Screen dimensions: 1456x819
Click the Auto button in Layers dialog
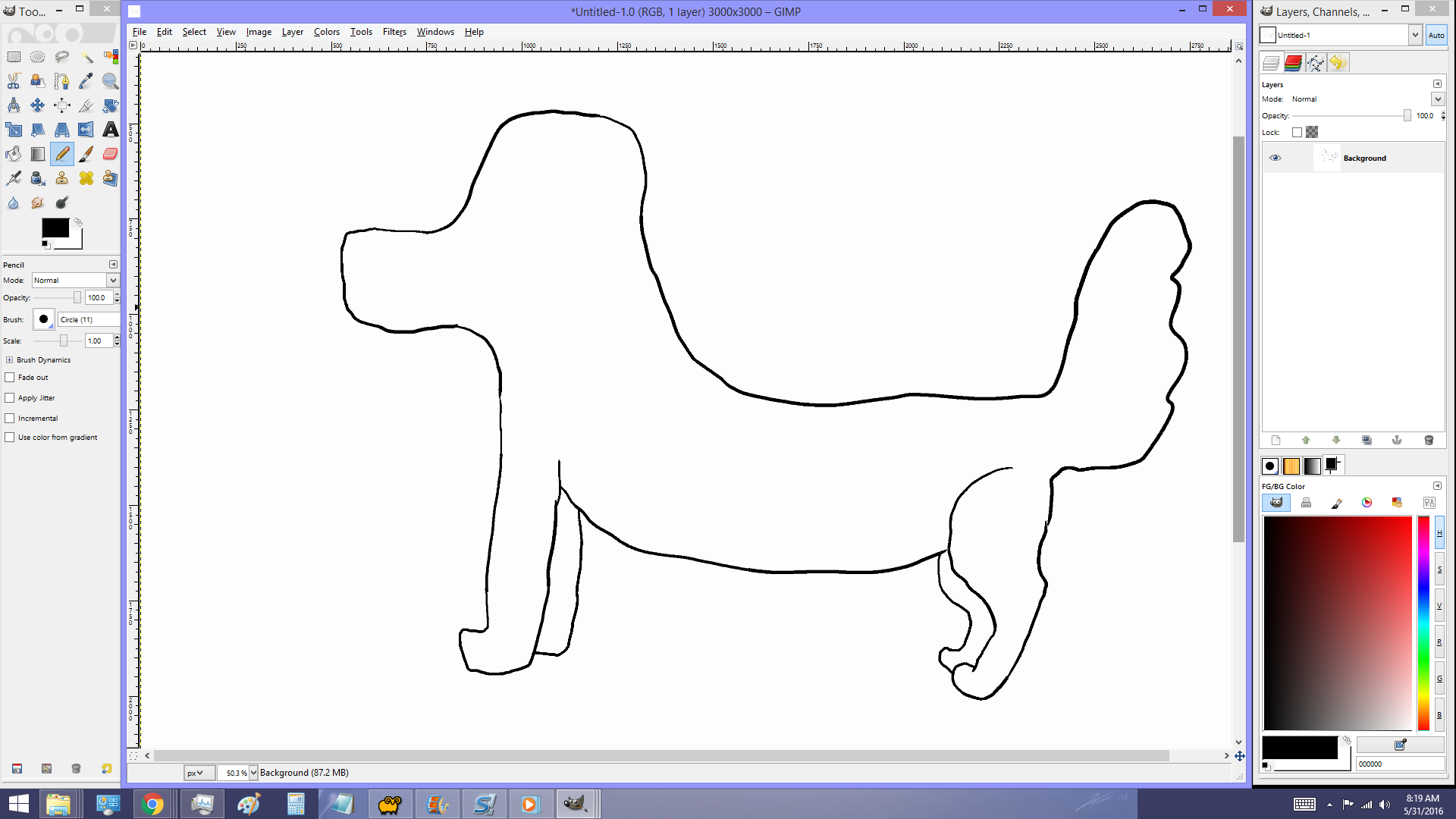(x=1436, y=35)
